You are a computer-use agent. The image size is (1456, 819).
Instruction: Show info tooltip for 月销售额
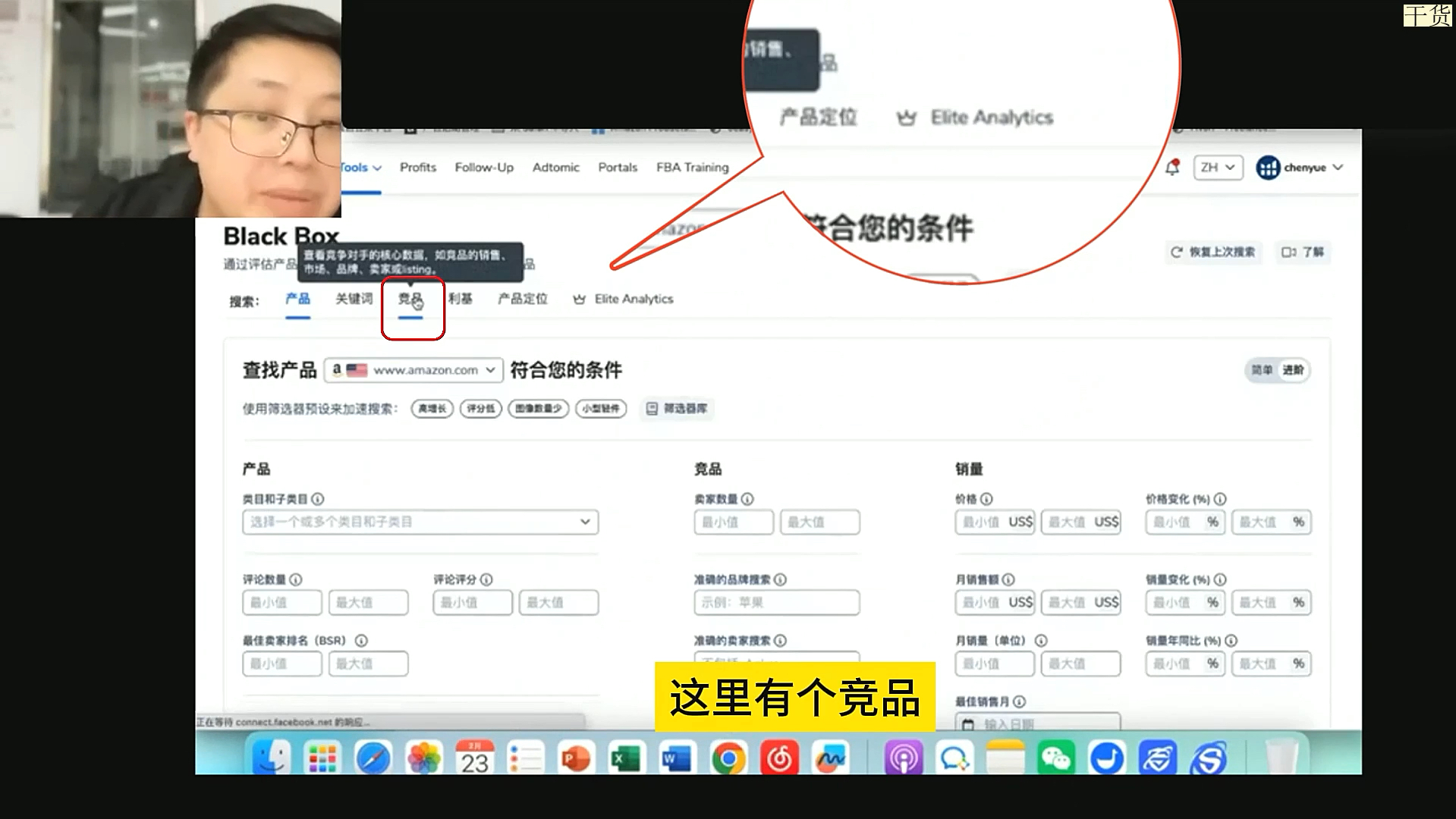(x=1008, y=579)
